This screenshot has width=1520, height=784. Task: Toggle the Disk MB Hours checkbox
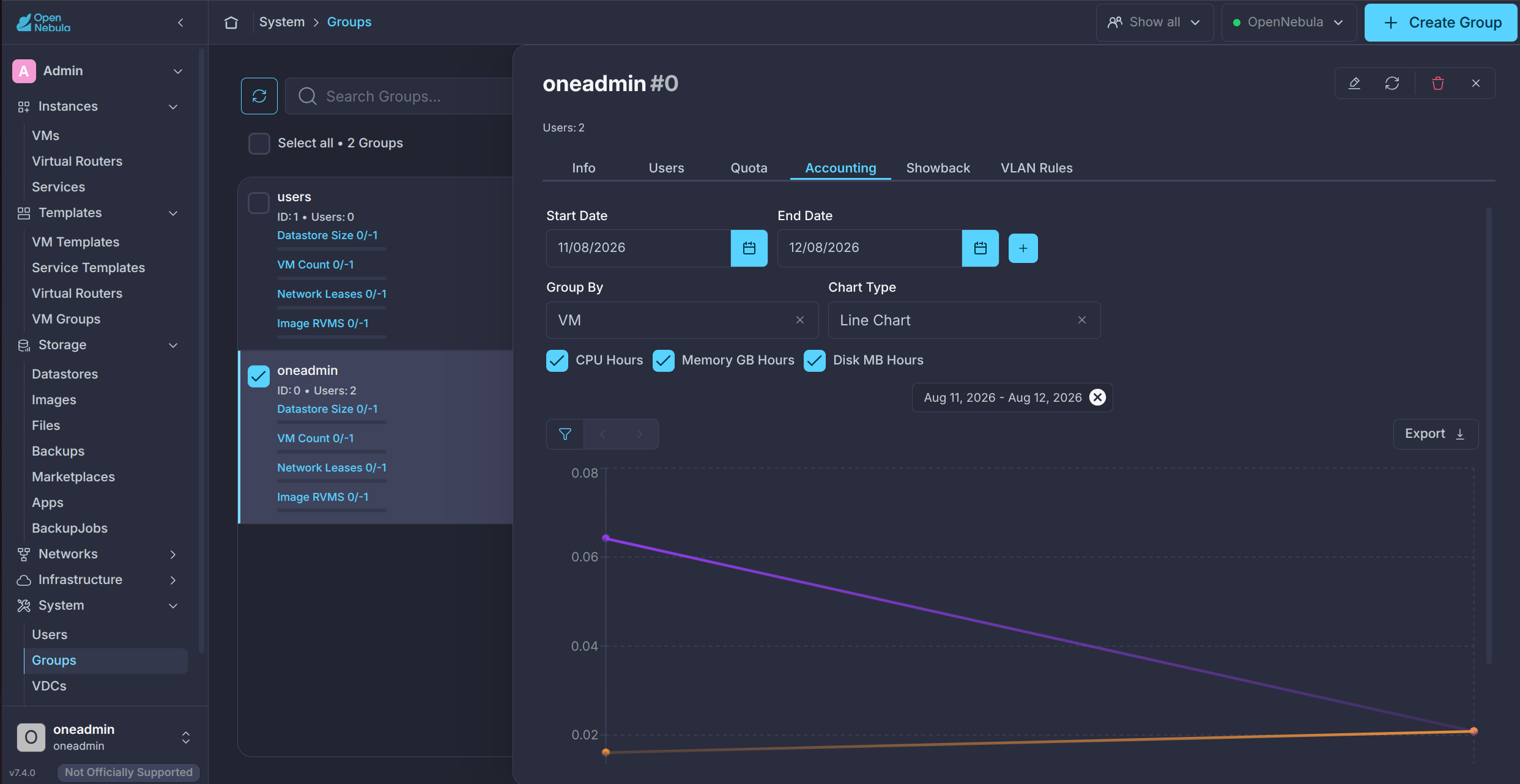[815, 361]
